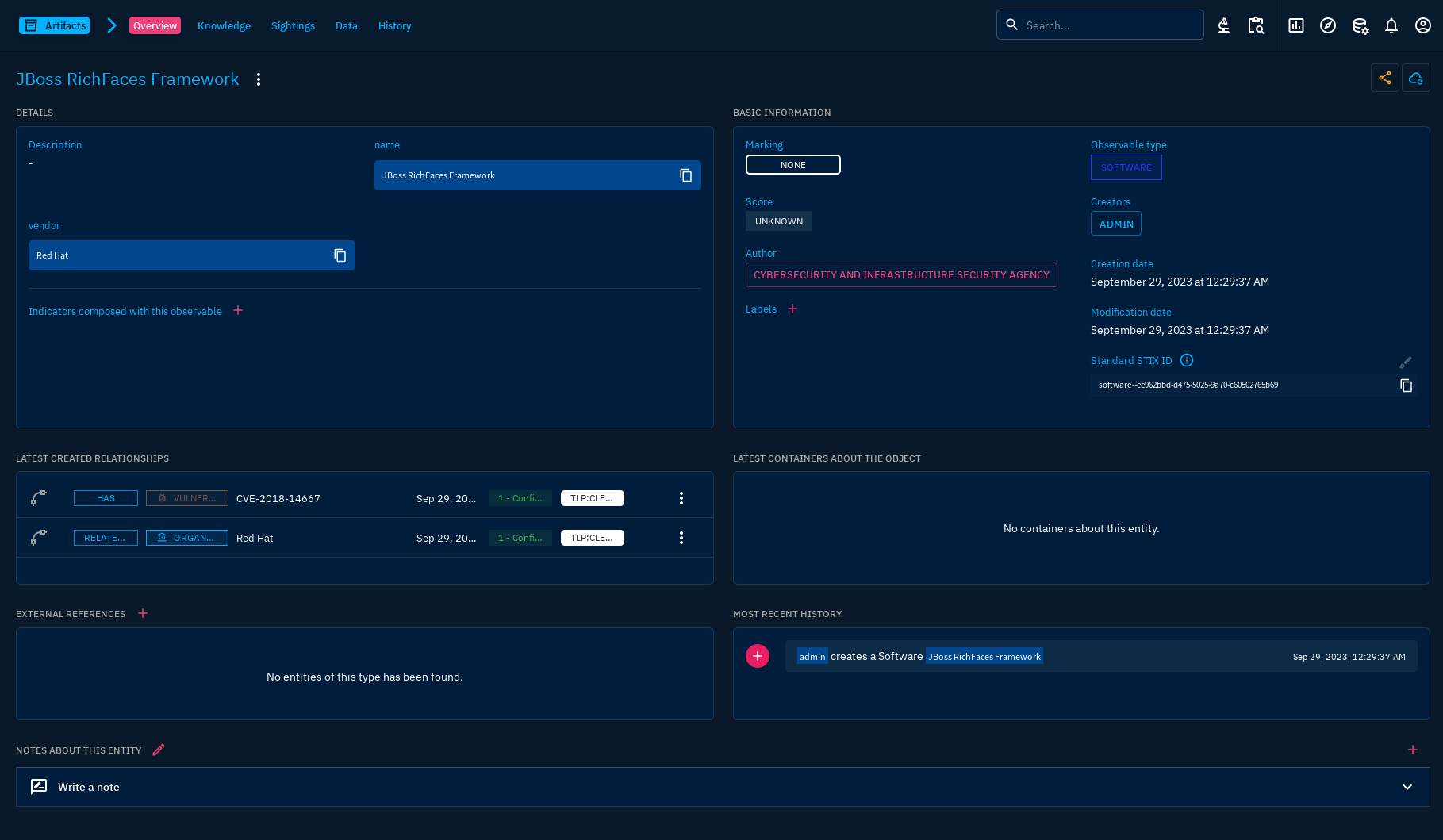
Task: Switch to the Sightings tab
Action: point(293,25)
